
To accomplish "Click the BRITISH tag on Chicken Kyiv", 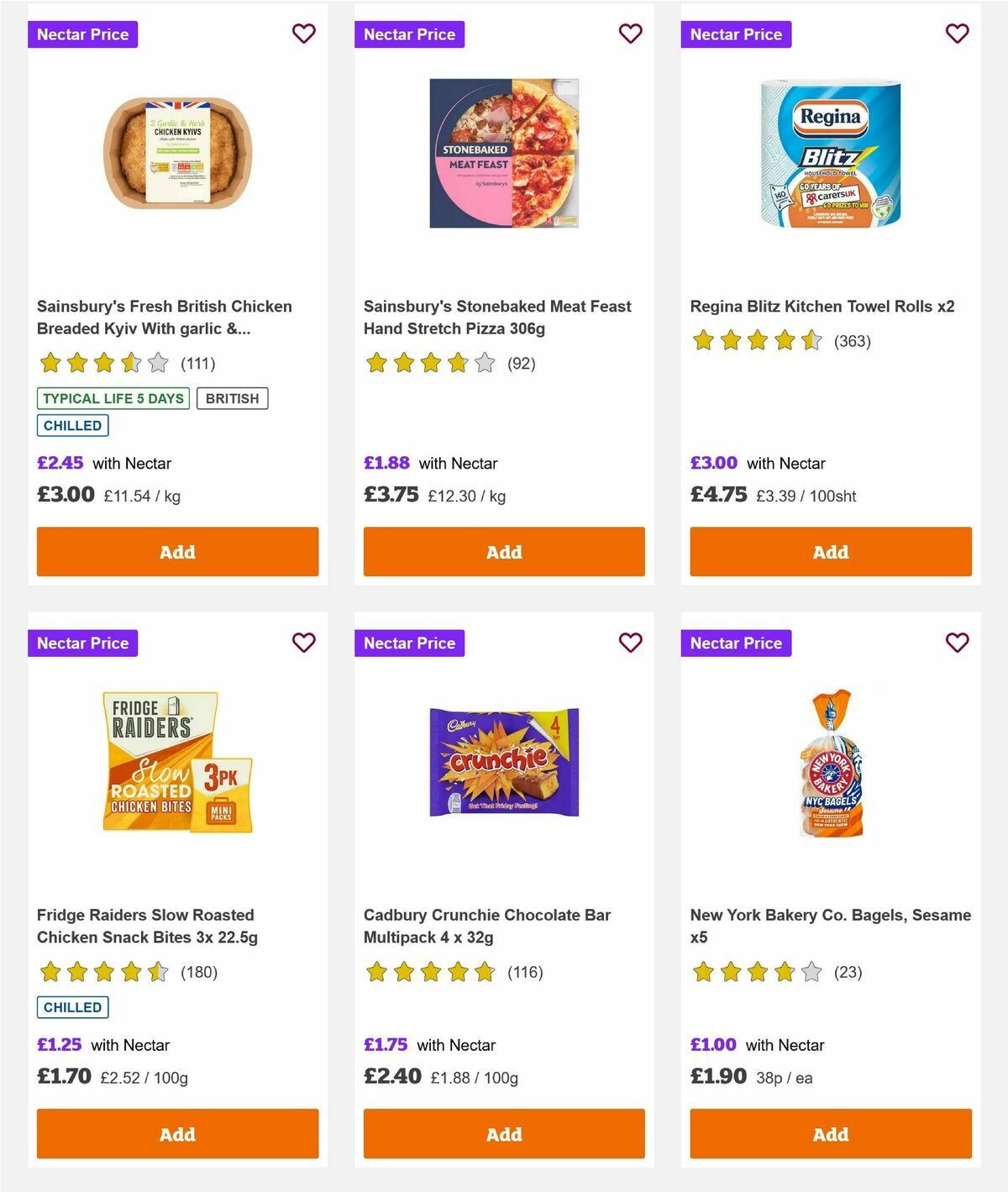I will click(x=233, y=398).
